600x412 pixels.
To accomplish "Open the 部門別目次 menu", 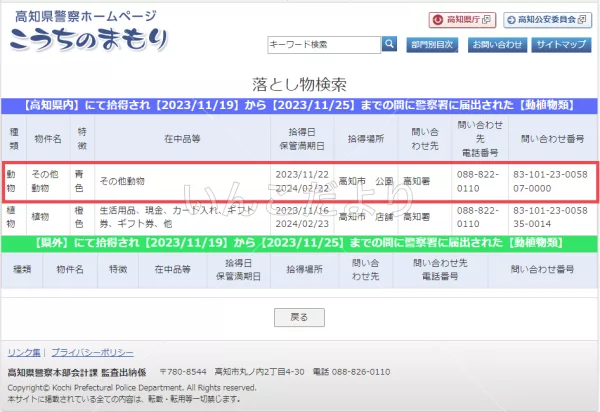I will pyautogui.click(x=431, y=45).
